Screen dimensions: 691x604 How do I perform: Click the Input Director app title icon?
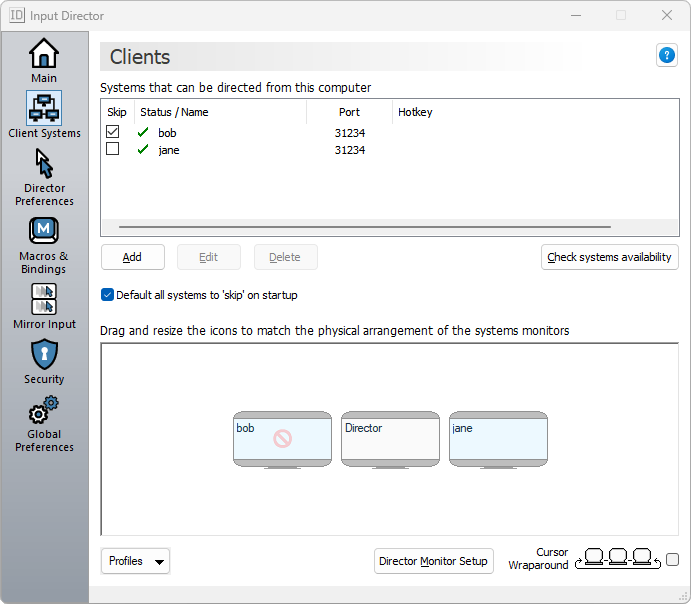pos(17,15)
